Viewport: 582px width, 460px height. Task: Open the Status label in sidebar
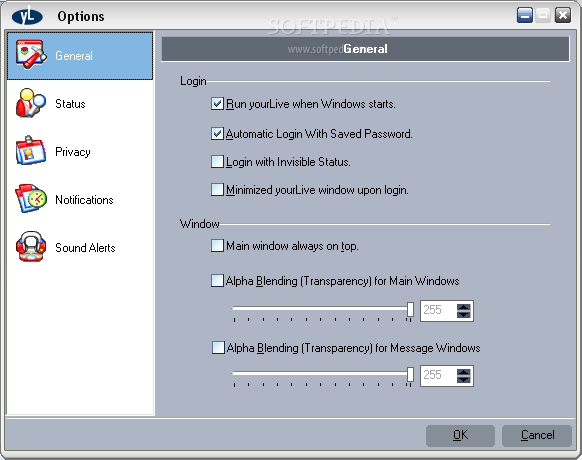pyautogui.click(x=70, y=104)
